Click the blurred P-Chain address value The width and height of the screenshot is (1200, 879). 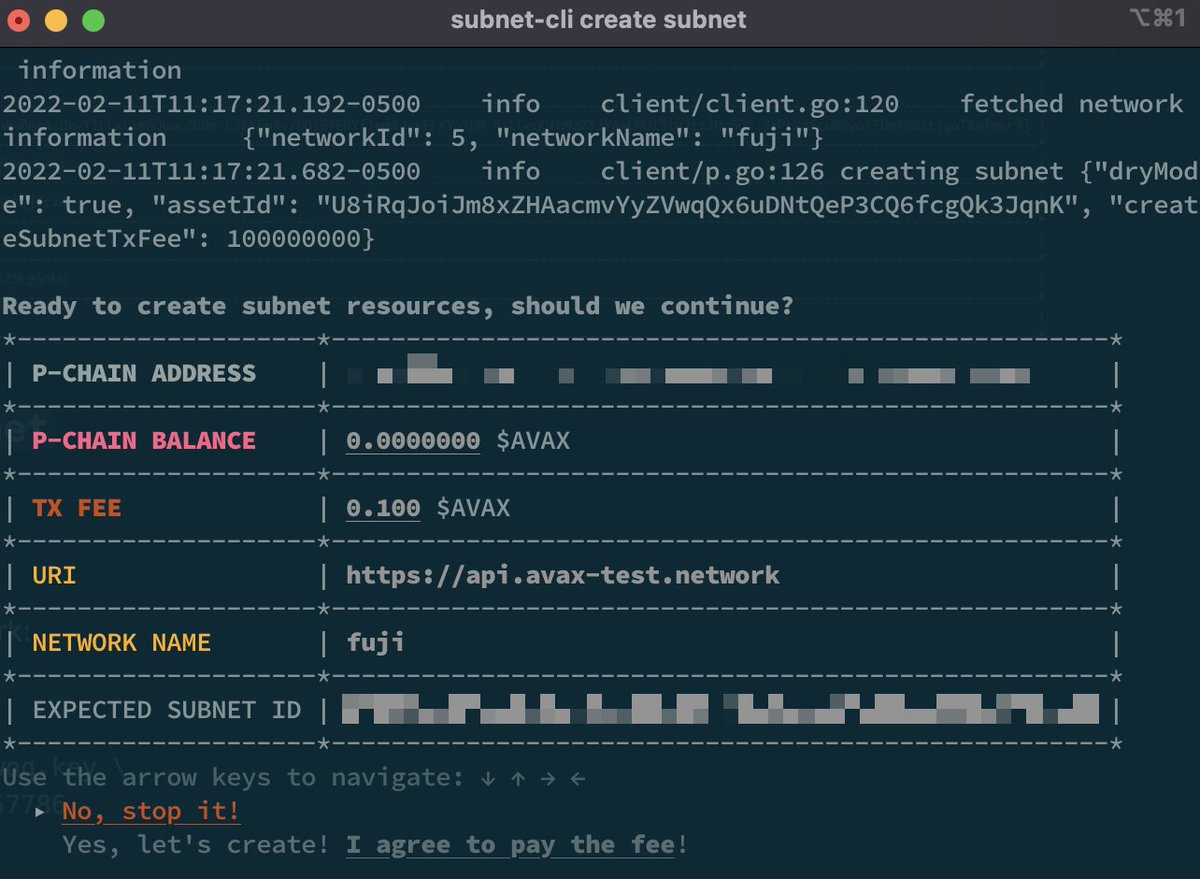click(688, 371)
